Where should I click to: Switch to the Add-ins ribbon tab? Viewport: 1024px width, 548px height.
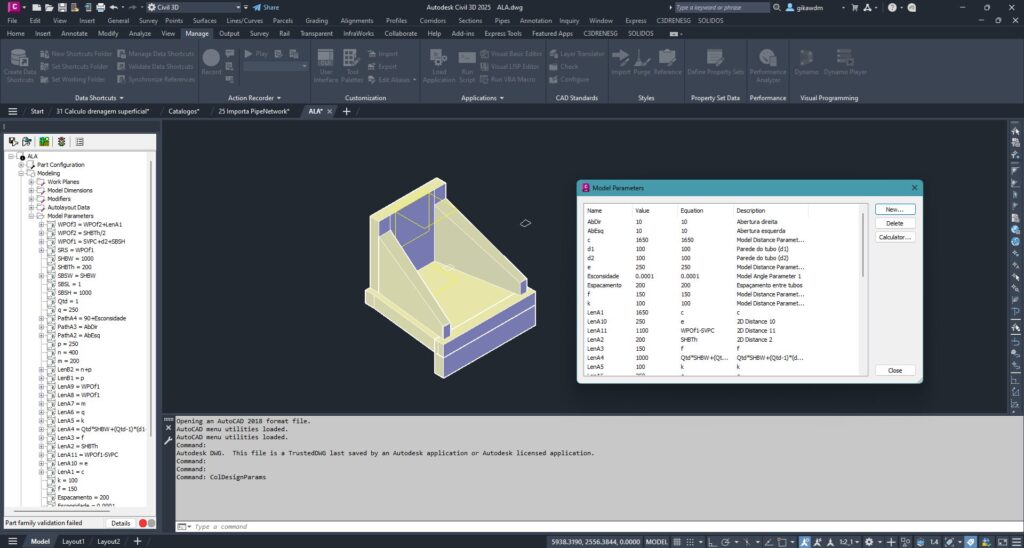[x=463, y=33]
